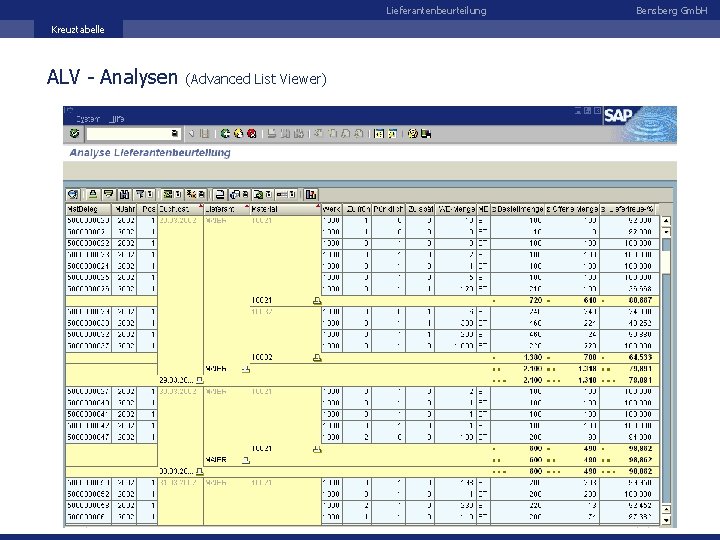Screen dimensions: 720x540
Task: Open the dropdown arrow beside Export
Action: (269, 195)
